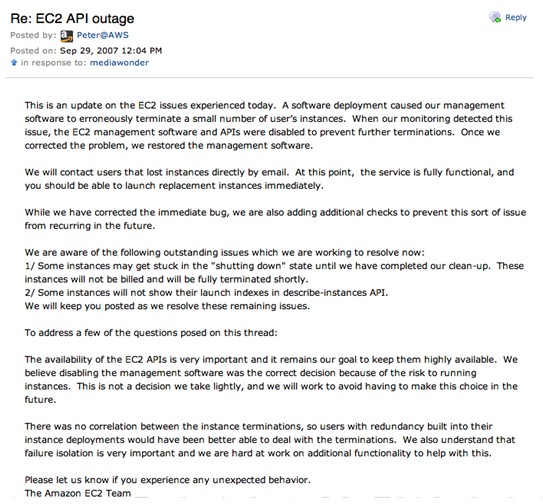Viewport: 543px width, 504px height.
Task: Click the Peter@AWS avatar image
Action: pyautogui.click(x=66, y=36)
